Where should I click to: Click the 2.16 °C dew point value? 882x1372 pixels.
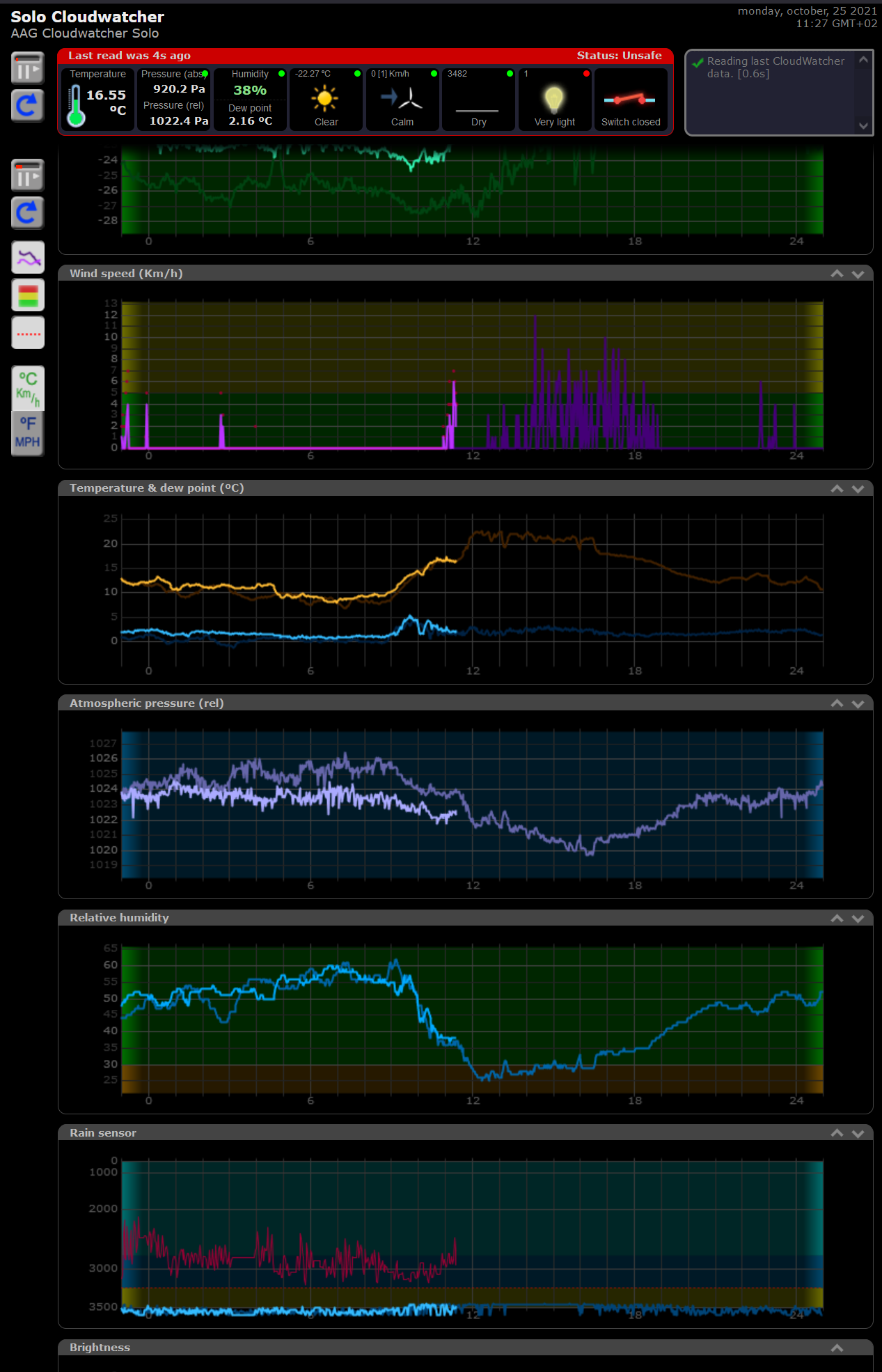[x=251, y=121]
